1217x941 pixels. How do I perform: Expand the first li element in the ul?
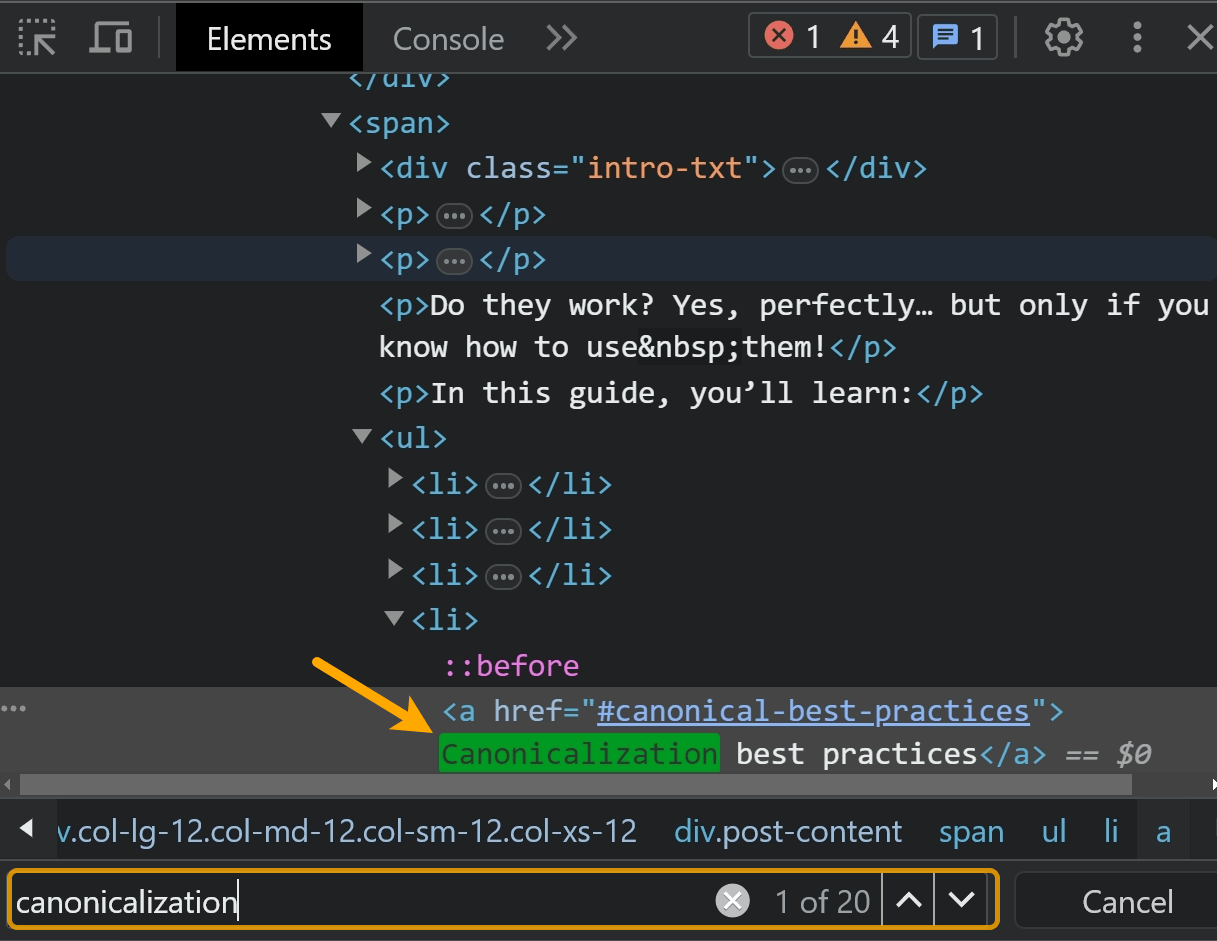pos(394,478)
